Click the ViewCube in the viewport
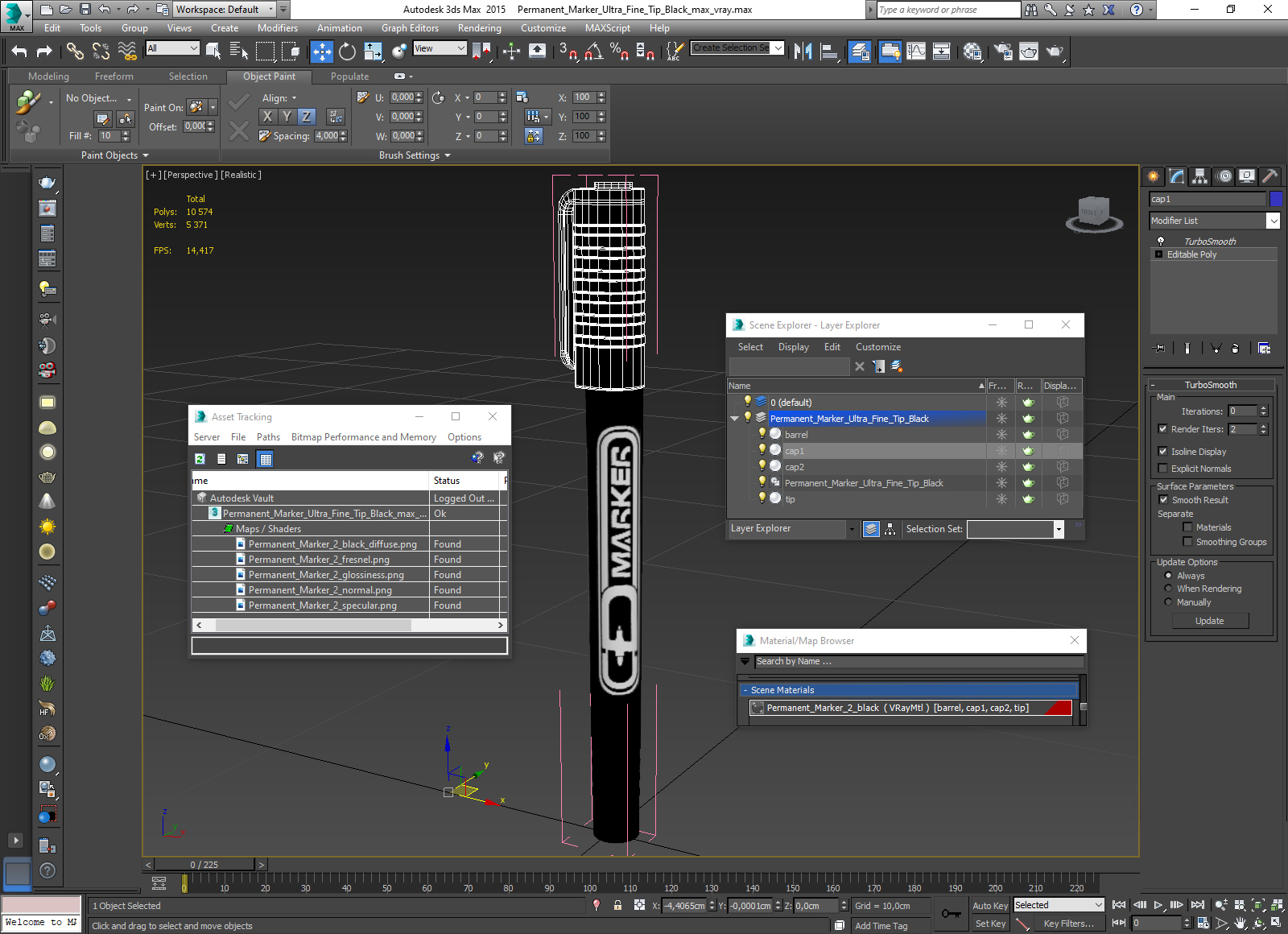The height and width of the screenshot is (934, 1288). pyautogui.click(x=1094, y=213)
